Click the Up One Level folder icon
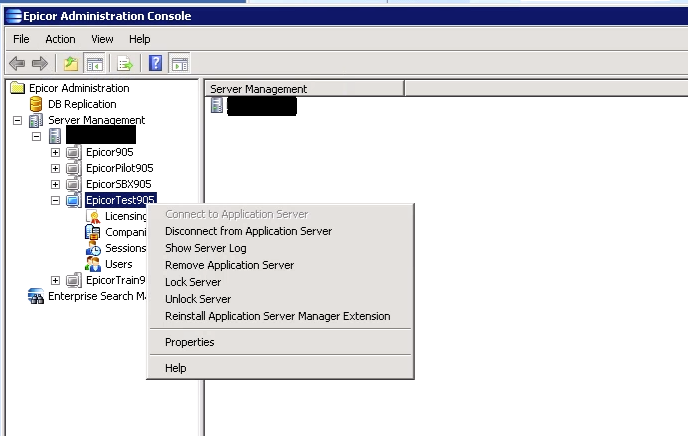This screenshot has height=436, width=688. pyautogui.click(x=71, y=64)
